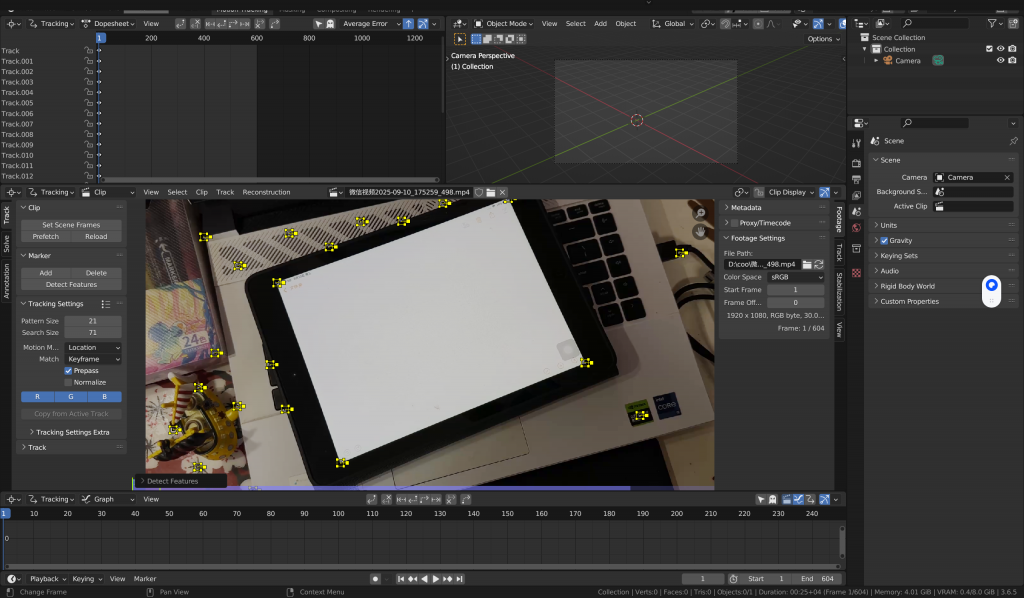
Task: Open the Color Space sRGB dropdown
Action: (x=796, y=277)
